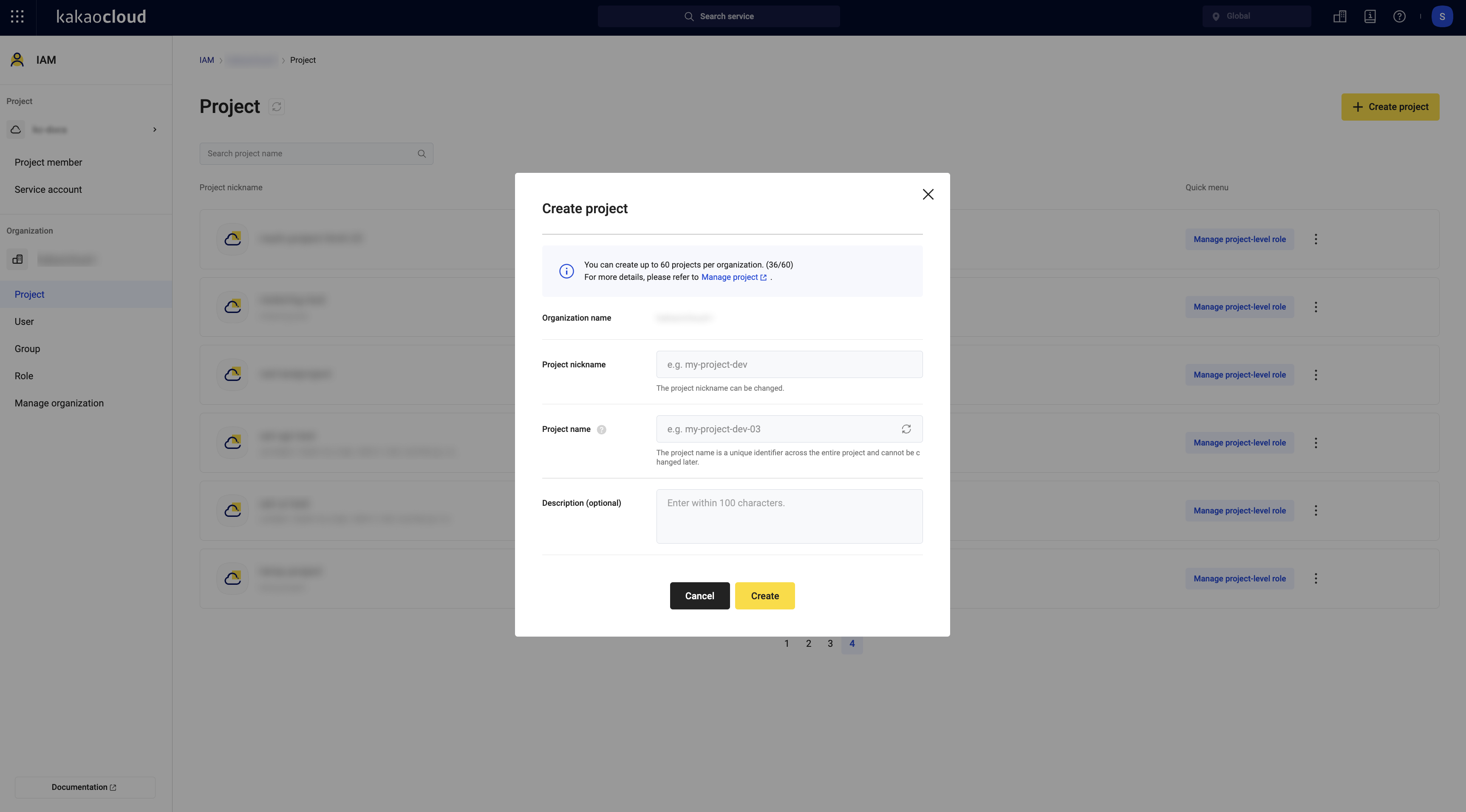Focus the Description text area
Image resolution: width=1466 pixels, height=812 pixels.
click(790, 516)
